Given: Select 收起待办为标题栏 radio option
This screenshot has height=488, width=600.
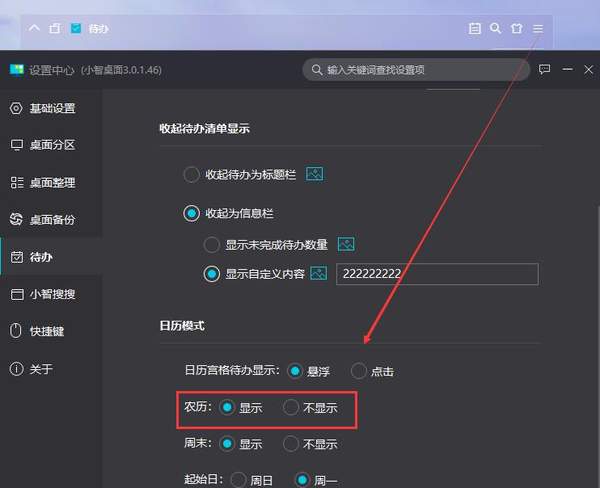Looking at the screenshot, I should 191,175.
